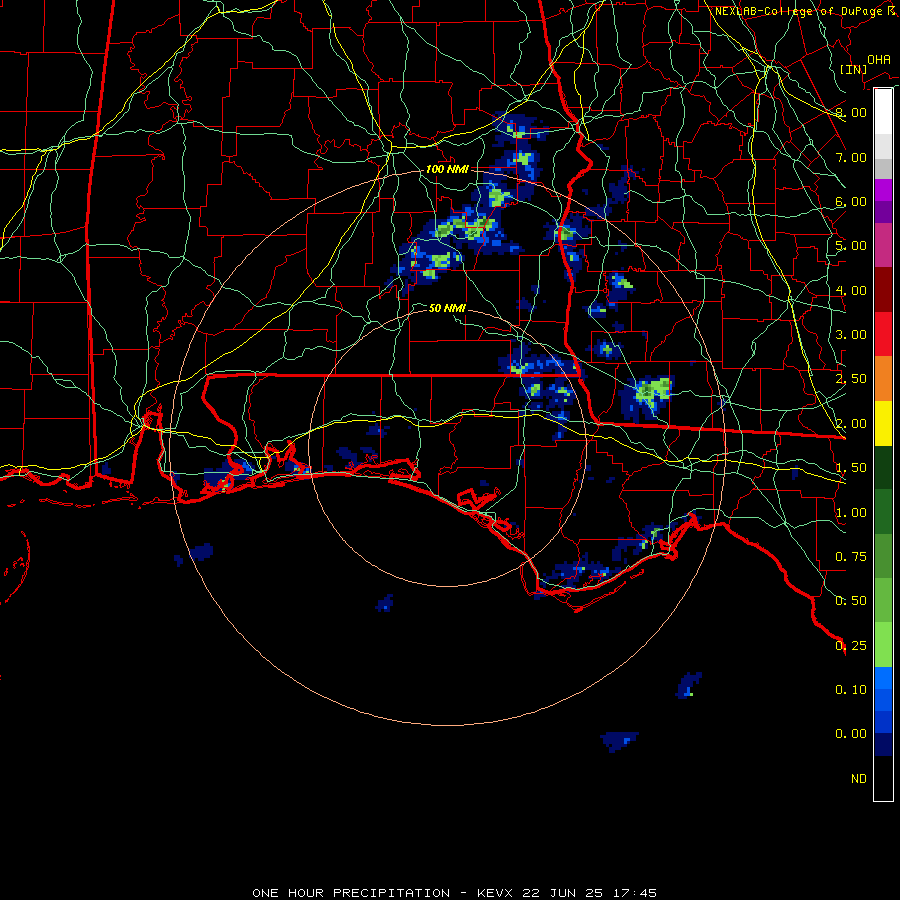900x900 pixels.
Task: Click the "50 NMI" range ring label
Action: click(447, 308)
